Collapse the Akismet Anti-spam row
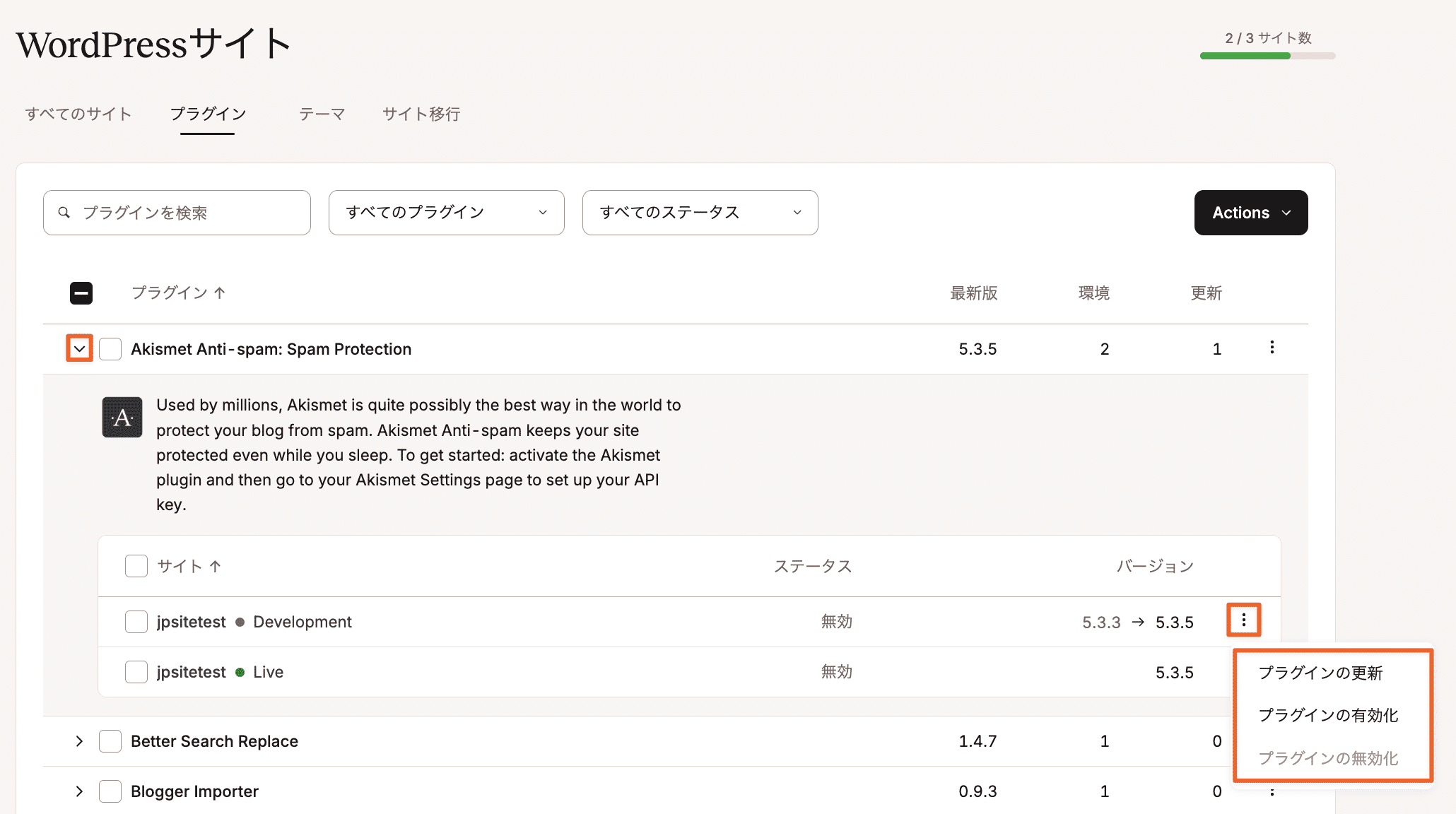The image size is (1456, 814). tap(79, 348)
